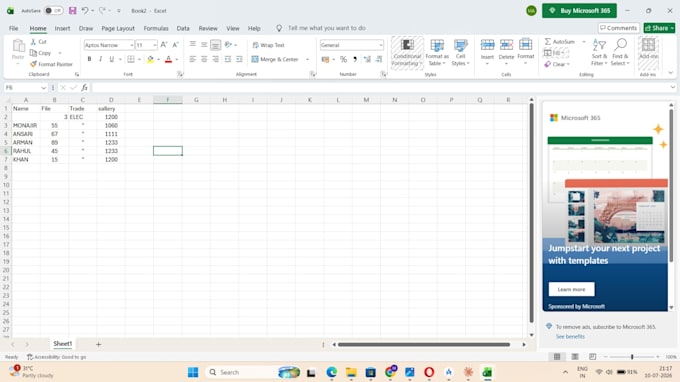Follow the See benefits link
Image resolution: width=680 pixels, height=382 pixels.
coord(570,336)
